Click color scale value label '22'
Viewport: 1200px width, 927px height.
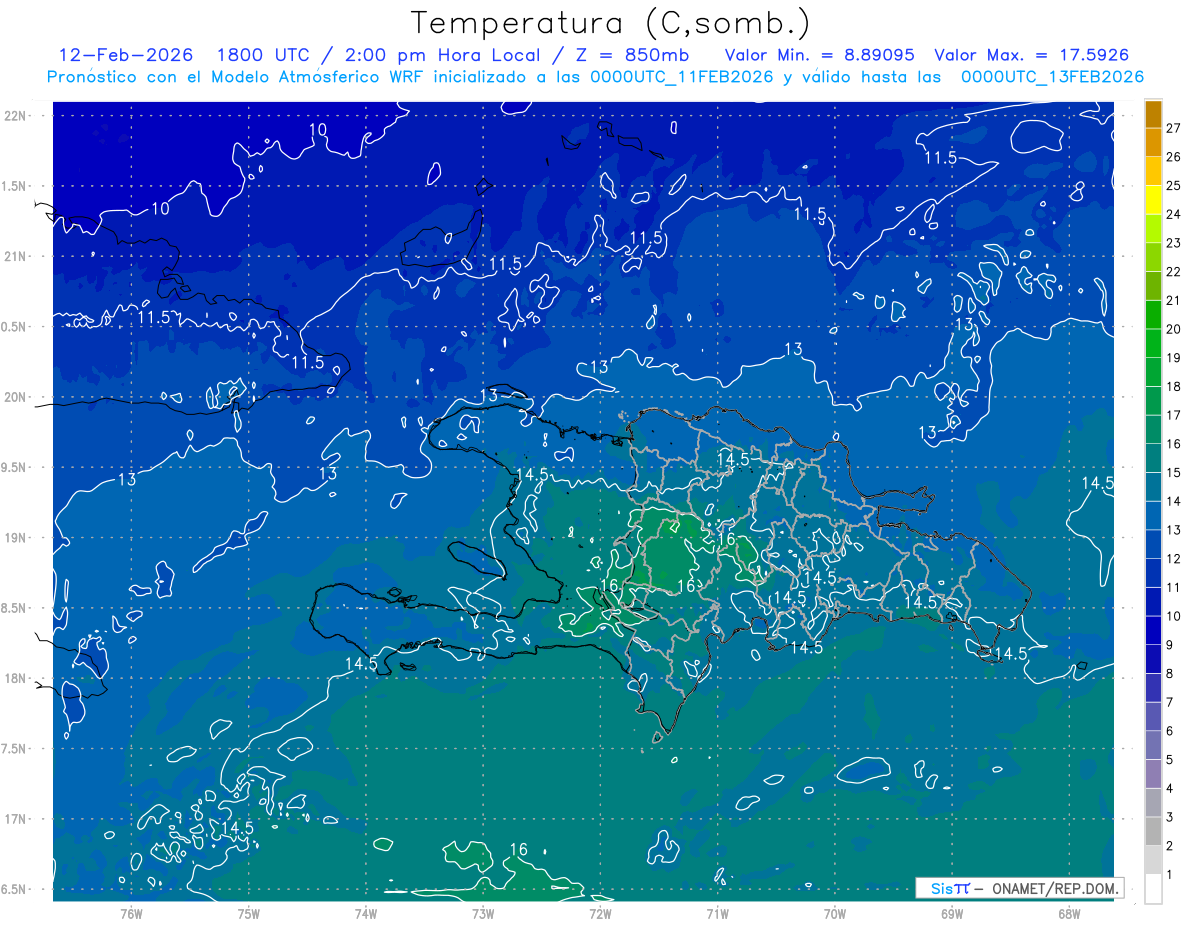[1174, 272]
